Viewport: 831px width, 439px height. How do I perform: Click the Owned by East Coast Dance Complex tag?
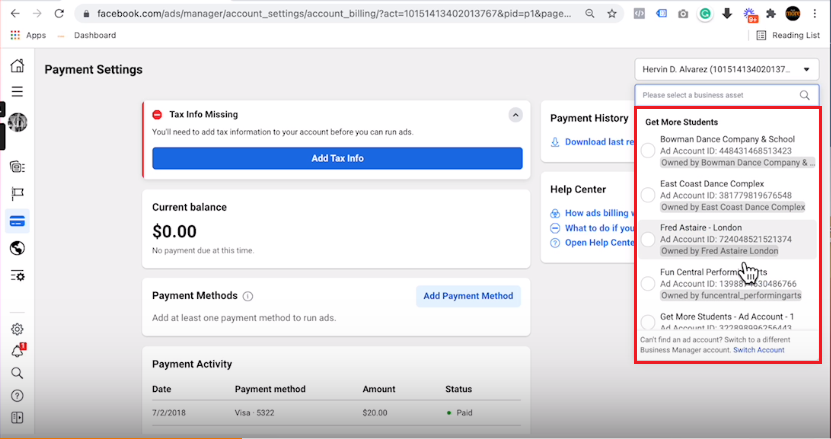click(732, 207)
